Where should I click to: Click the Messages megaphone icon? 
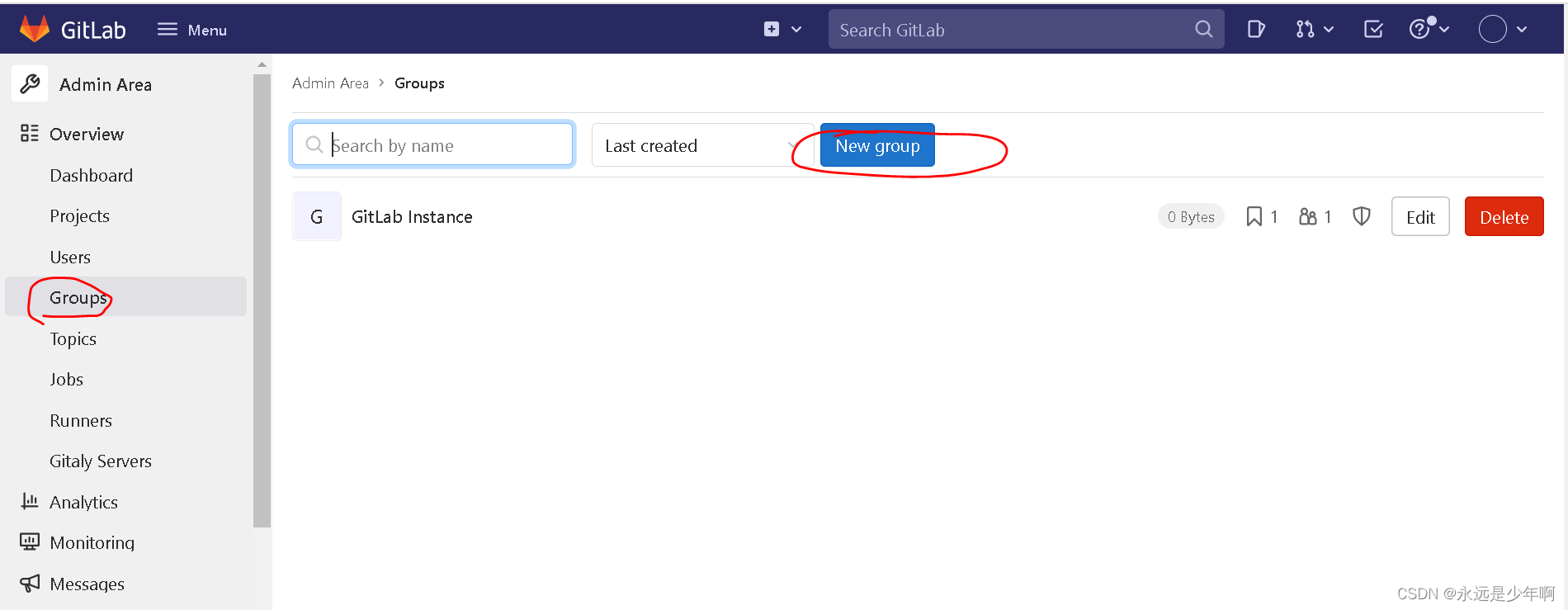[30, 583]
